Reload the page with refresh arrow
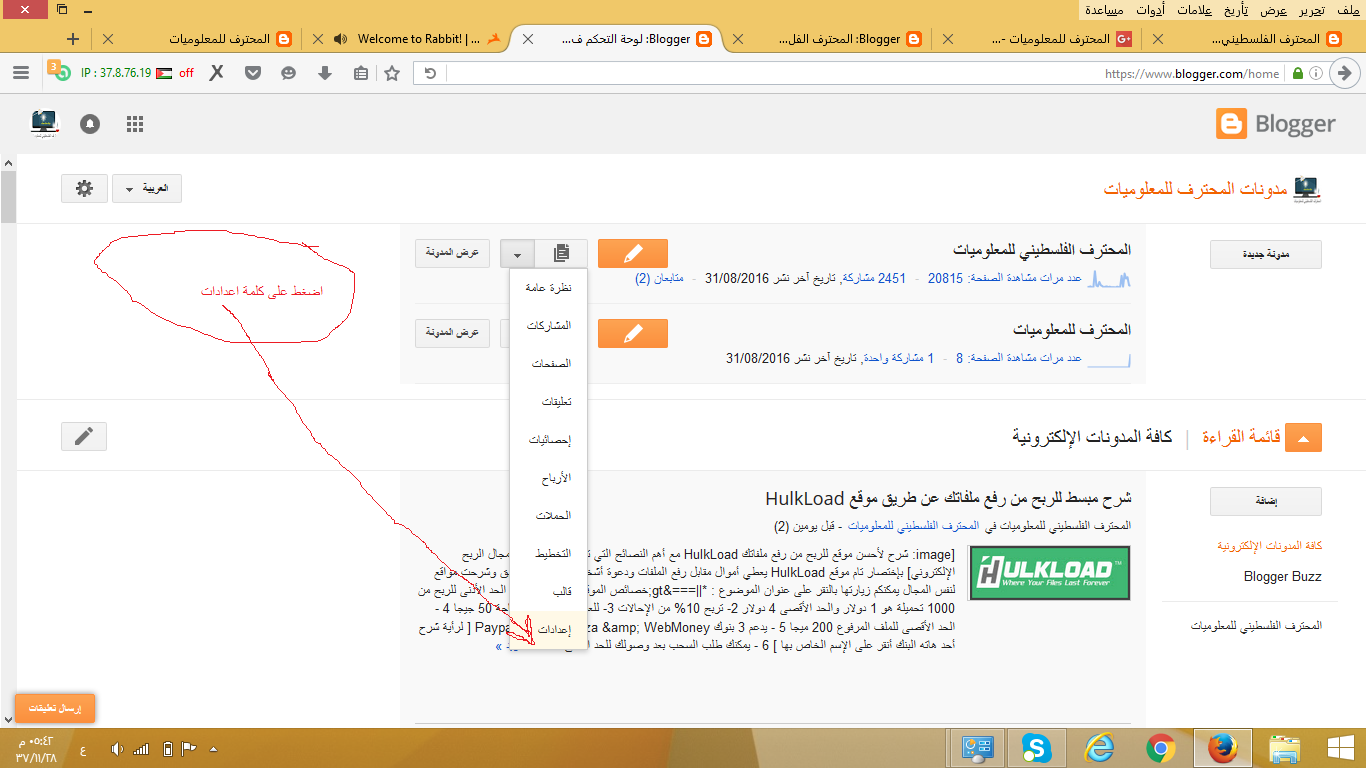1366x768 pixels. click(x=431, y=73)
